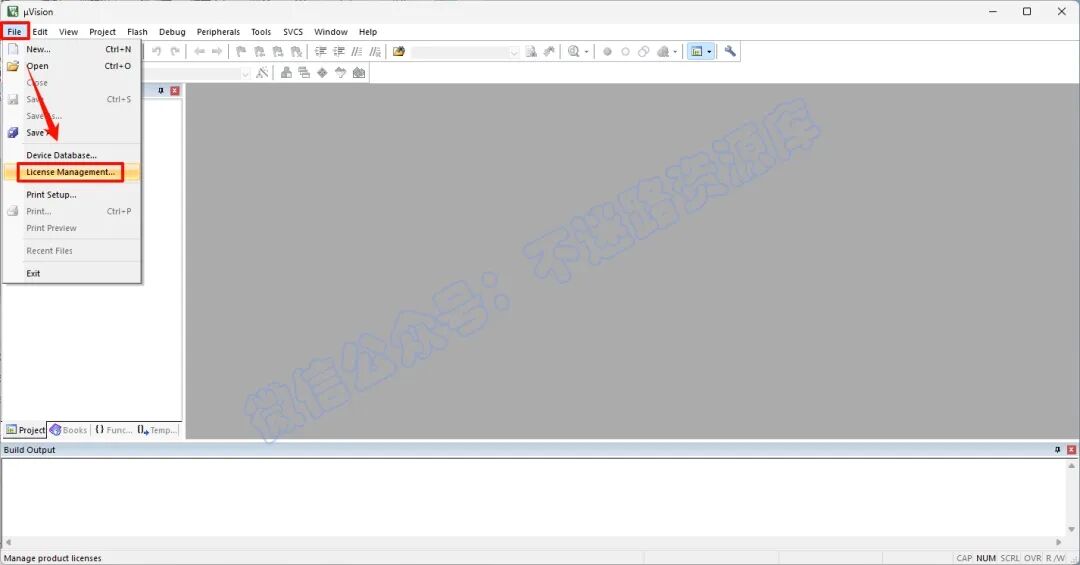This screenshot has height=565, width=1080.
Task: Start the debug session magnifier icon
Action: (x=574, y=52)
